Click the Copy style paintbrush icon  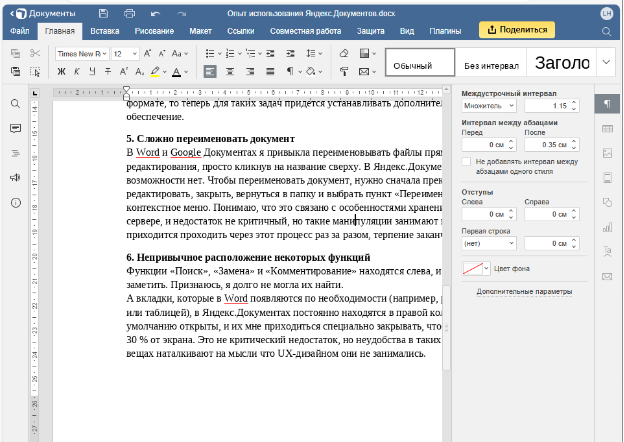pos(344,72)
